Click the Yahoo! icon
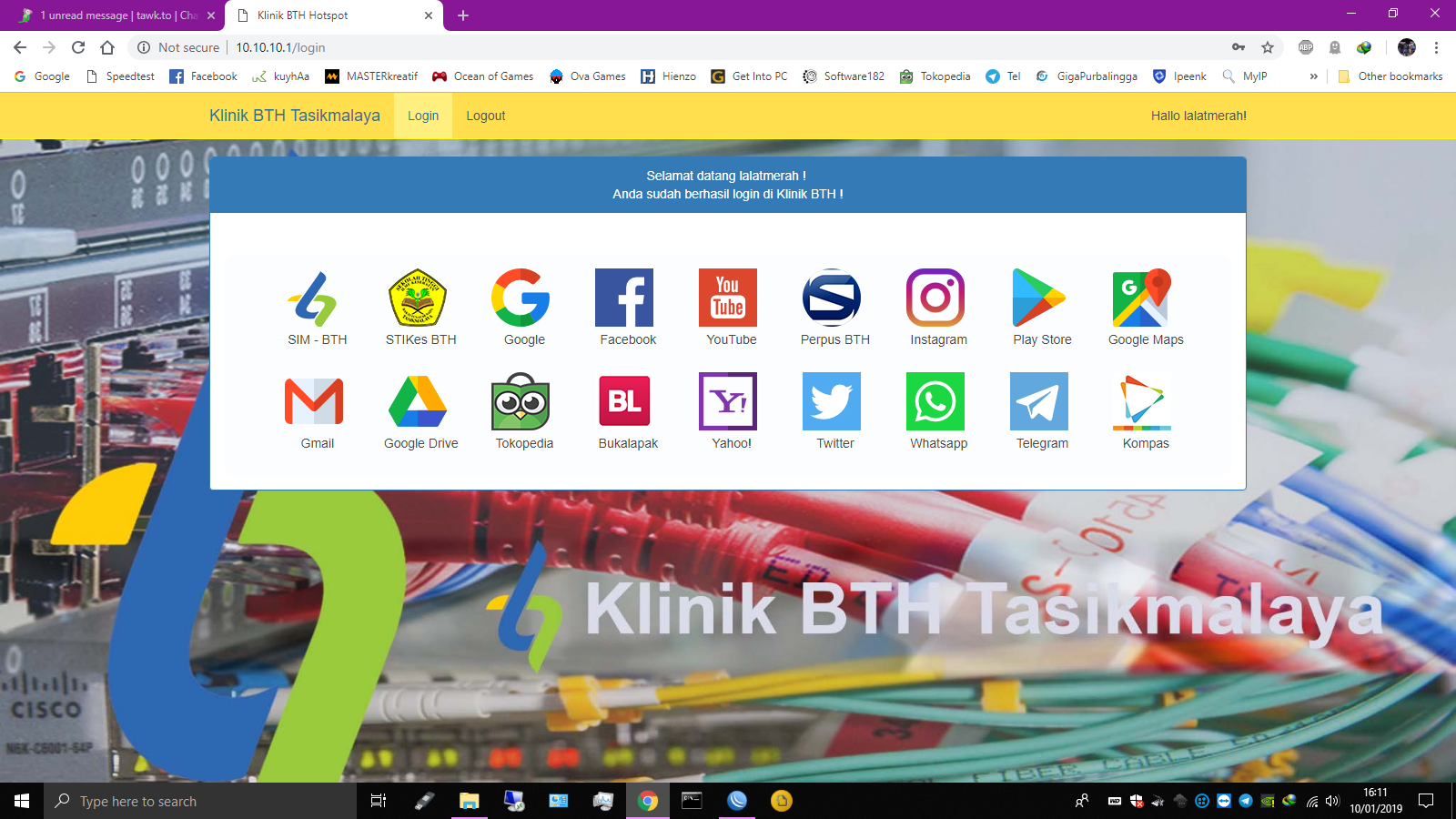Viewport: 1456px width, 819px height. pos(728,401)
